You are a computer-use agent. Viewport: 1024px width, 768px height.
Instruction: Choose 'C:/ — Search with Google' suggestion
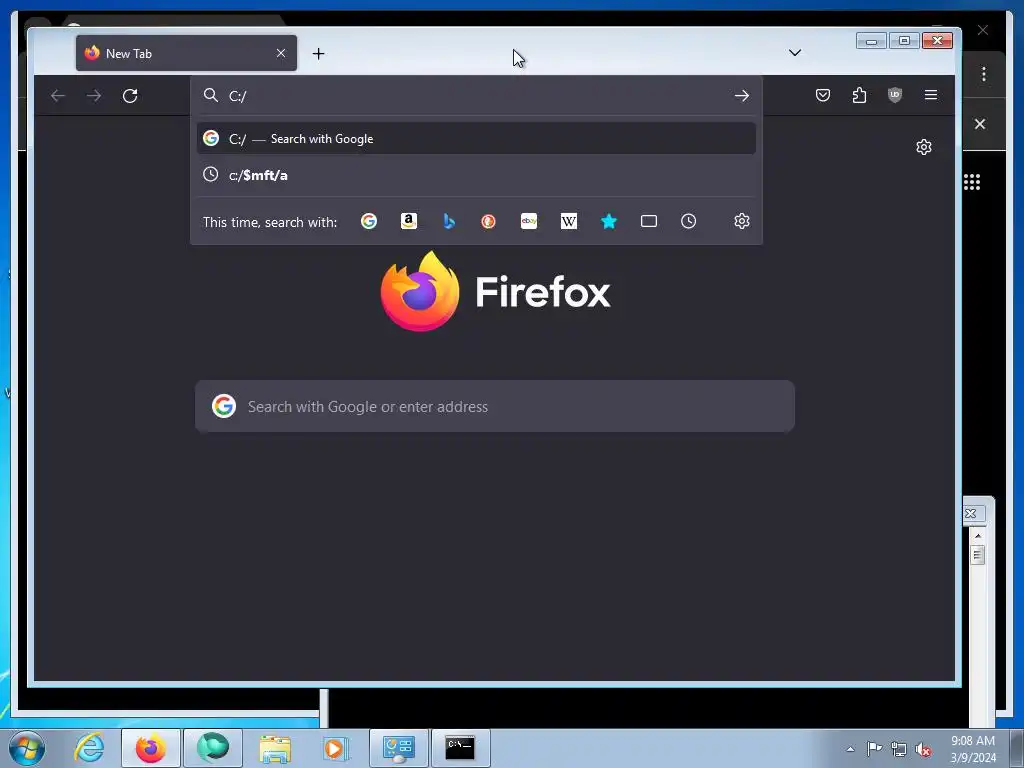(476, 138)
